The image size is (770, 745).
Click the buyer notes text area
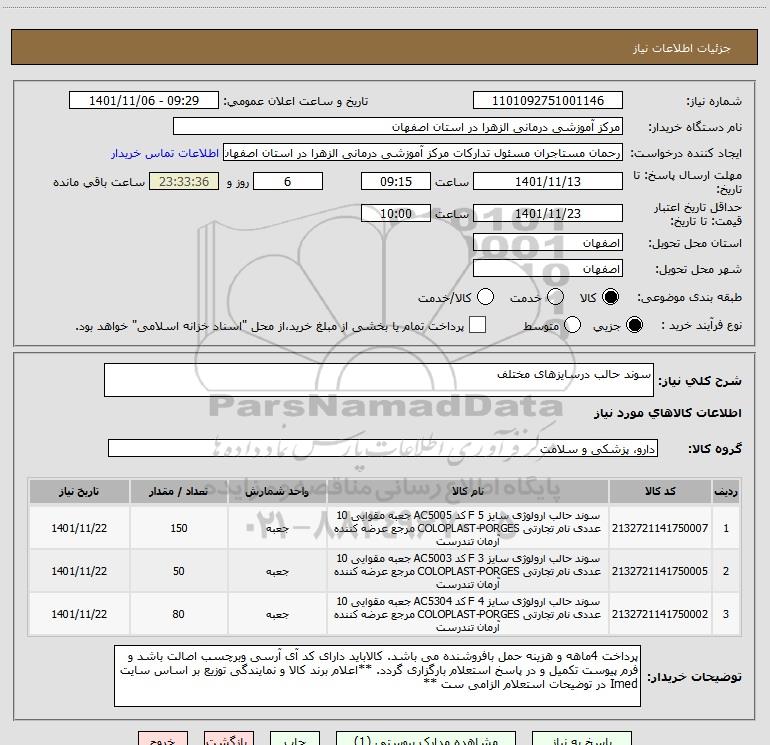pyautogui.click(x=377, y=676)
